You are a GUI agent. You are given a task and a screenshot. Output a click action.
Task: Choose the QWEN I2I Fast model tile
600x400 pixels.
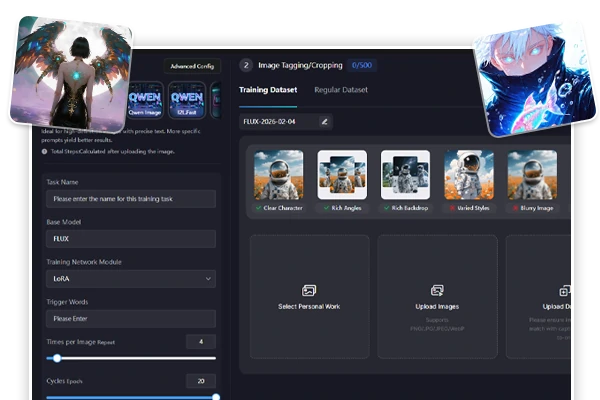point(187,100)
